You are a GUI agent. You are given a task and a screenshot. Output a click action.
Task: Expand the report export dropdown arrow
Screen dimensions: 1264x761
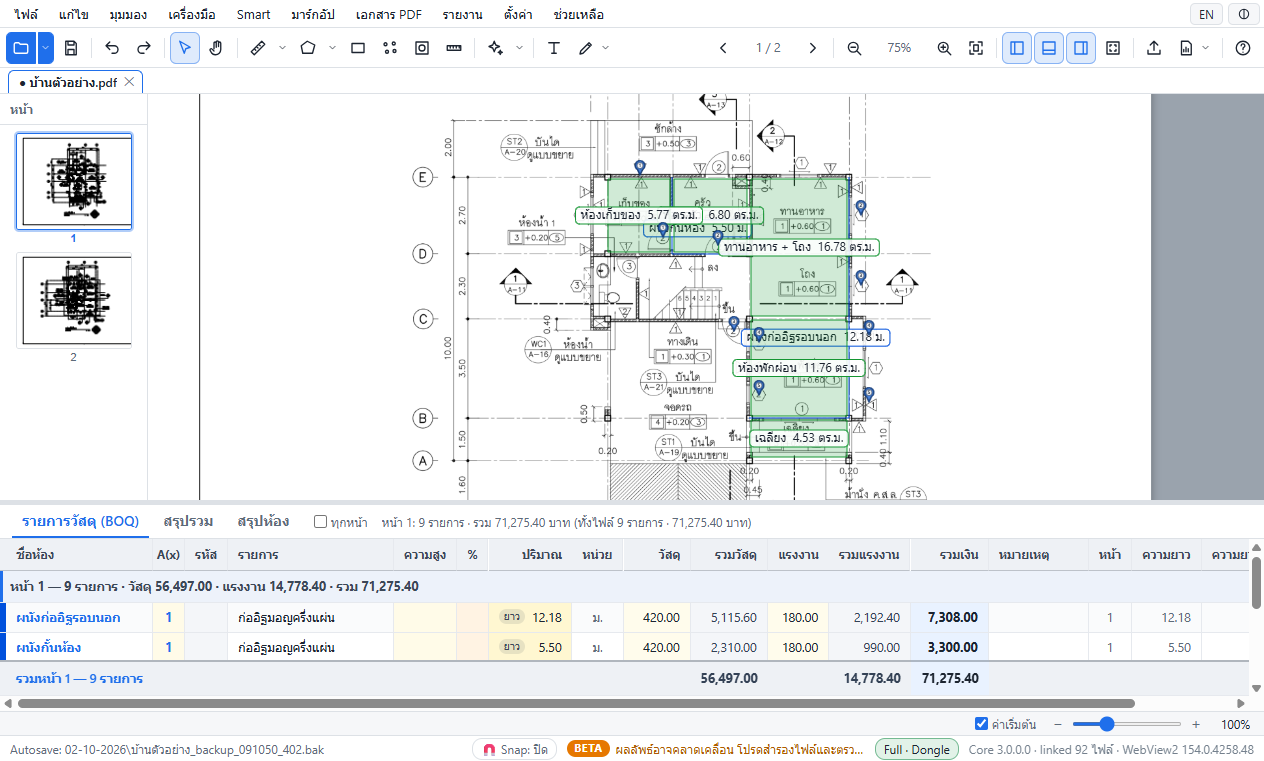[1206, 48]
